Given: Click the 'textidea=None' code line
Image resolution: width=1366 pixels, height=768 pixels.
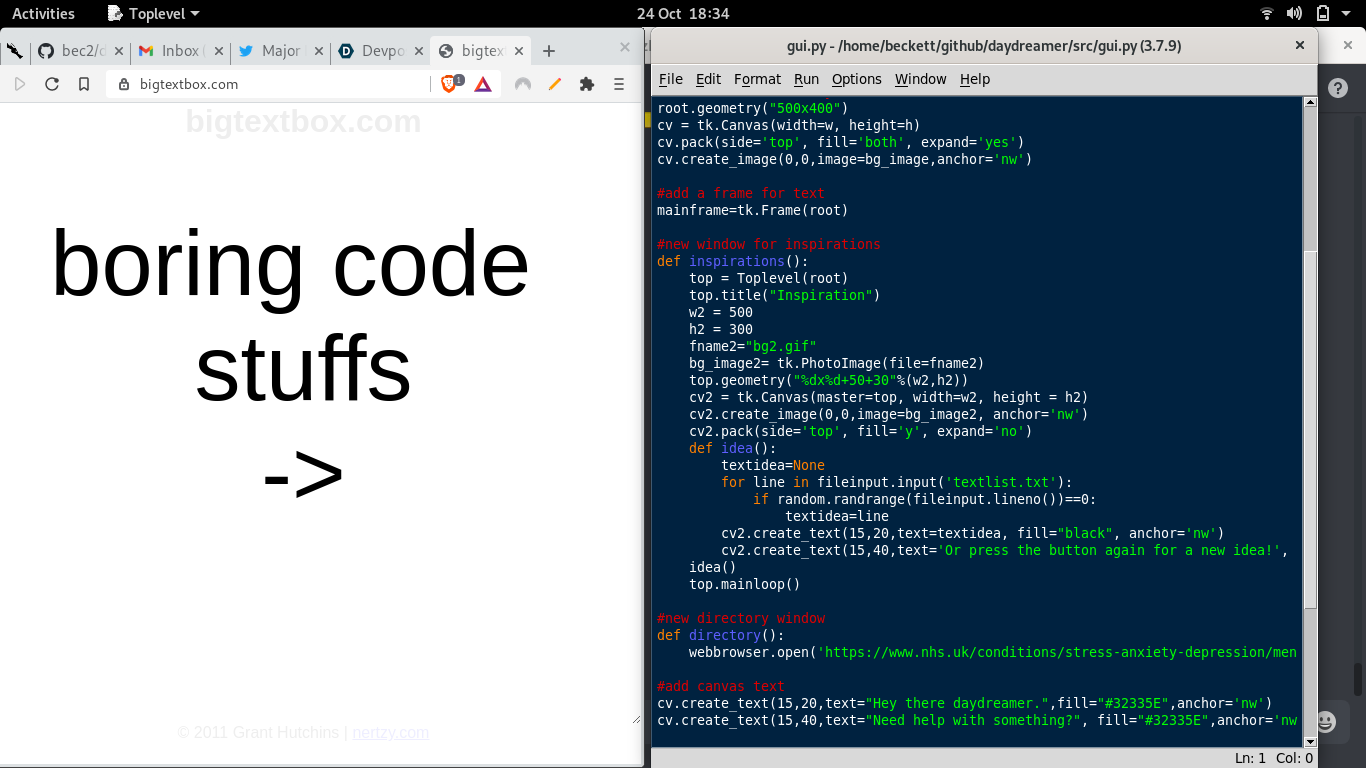Looking at the screenshot, I should (773, 465).
